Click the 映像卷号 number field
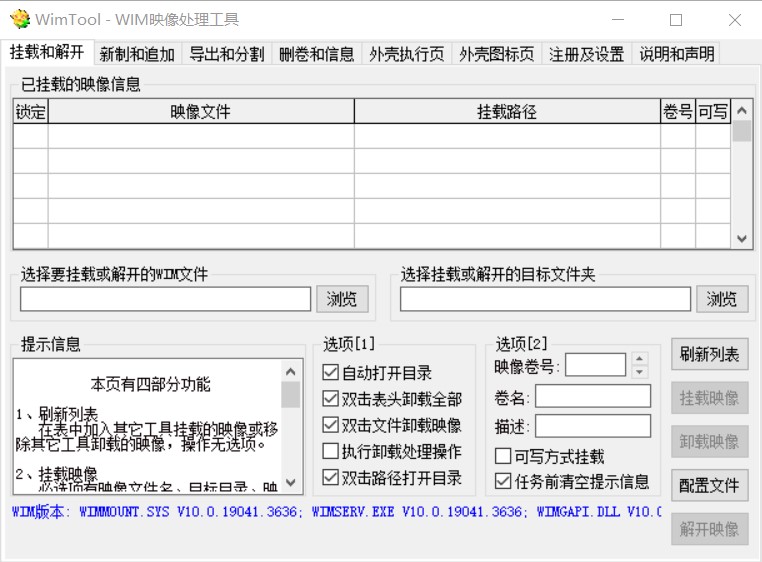 595,365
